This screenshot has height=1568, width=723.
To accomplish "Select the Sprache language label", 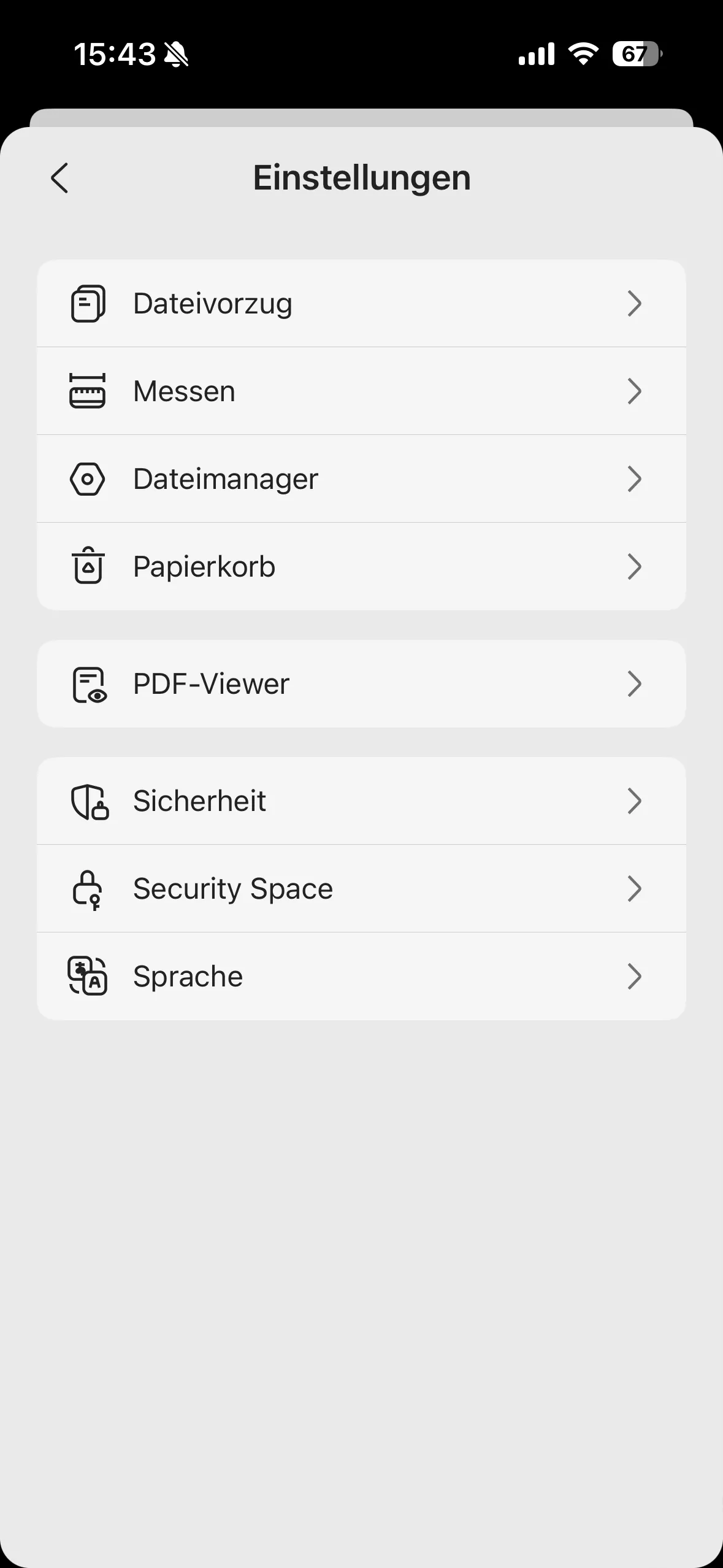I will (x=188, y=977).
